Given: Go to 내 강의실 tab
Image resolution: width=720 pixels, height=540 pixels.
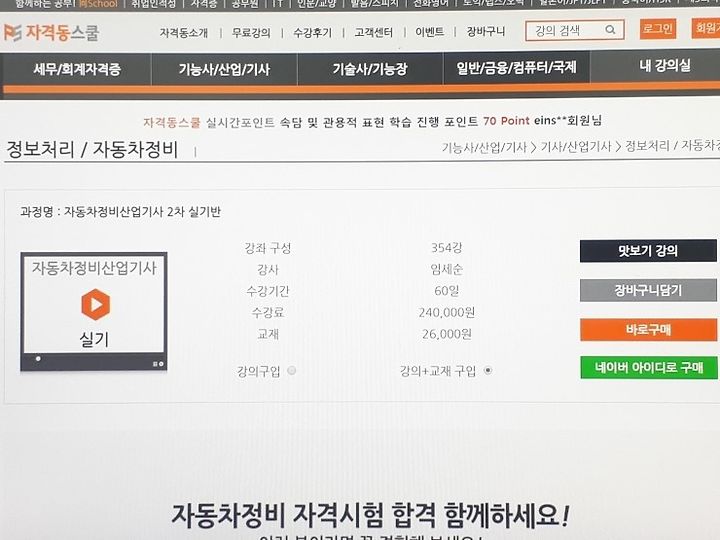Looking at the screenshot, I should tap(664, 66).
